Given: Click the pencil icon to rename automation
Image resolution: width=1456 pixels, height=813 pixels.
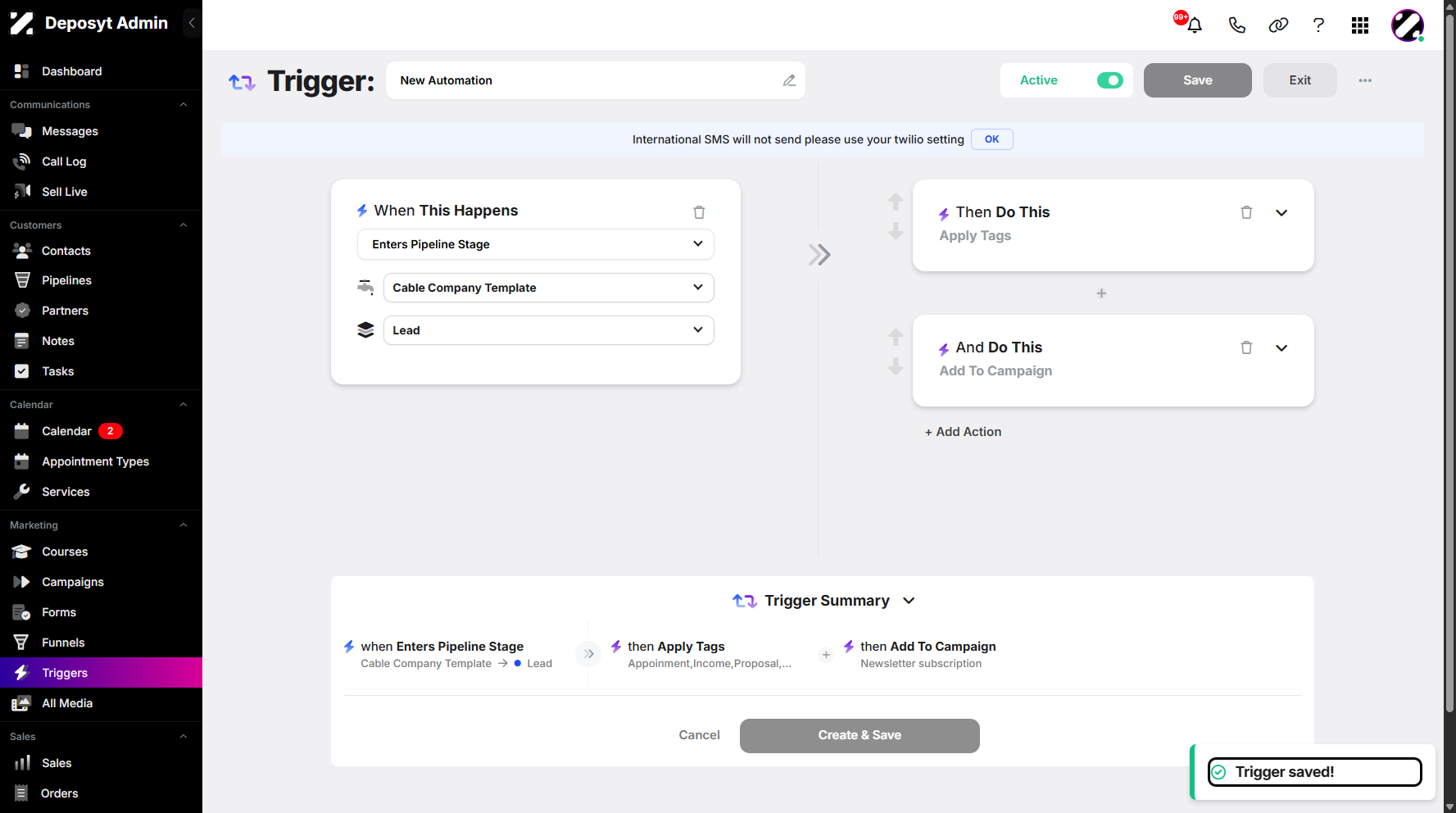Looking at the screenshot, I should 789,80.
